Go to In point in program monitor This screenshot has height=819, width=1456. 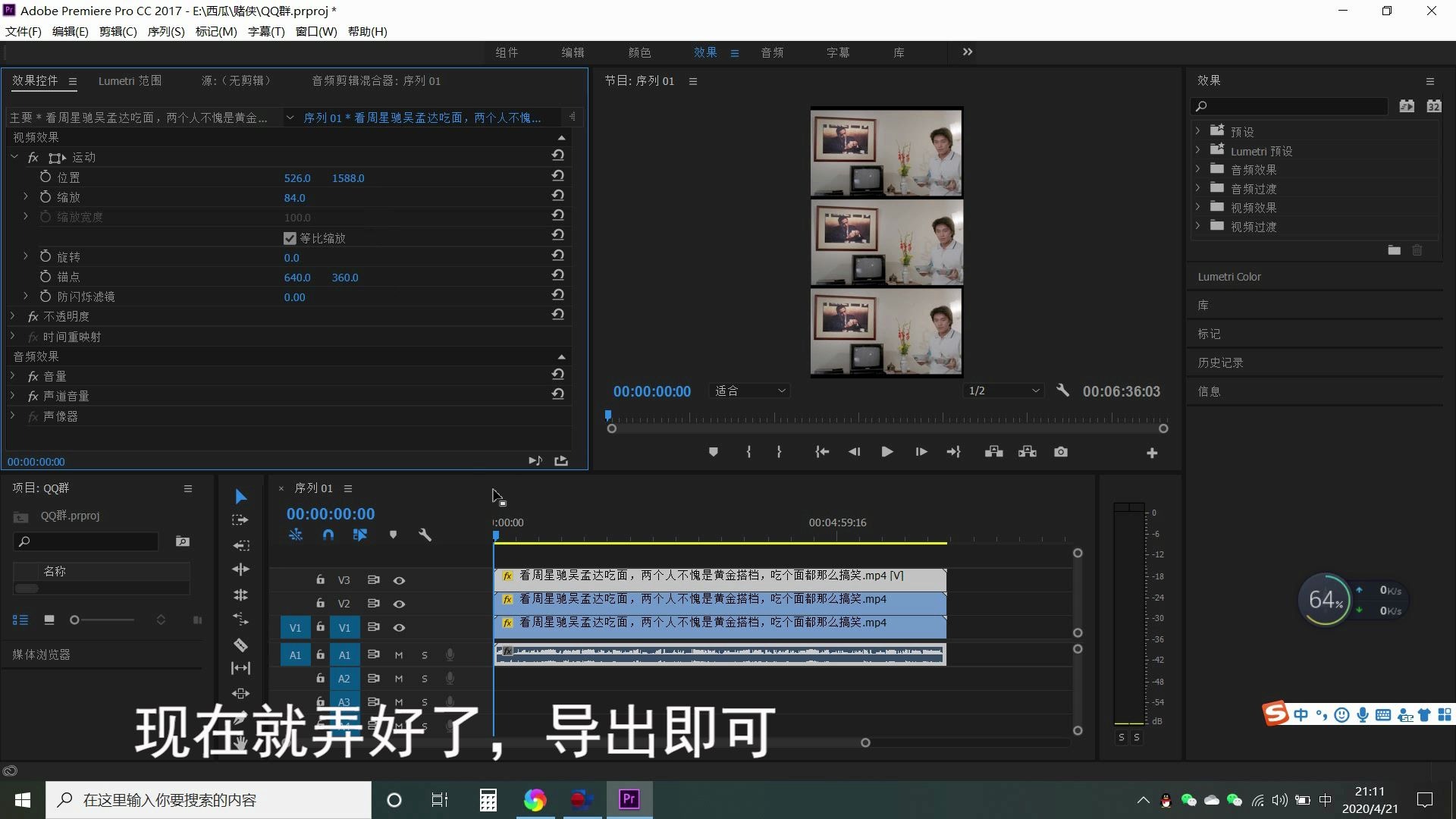pyautogui.click(x=822, y=452)
